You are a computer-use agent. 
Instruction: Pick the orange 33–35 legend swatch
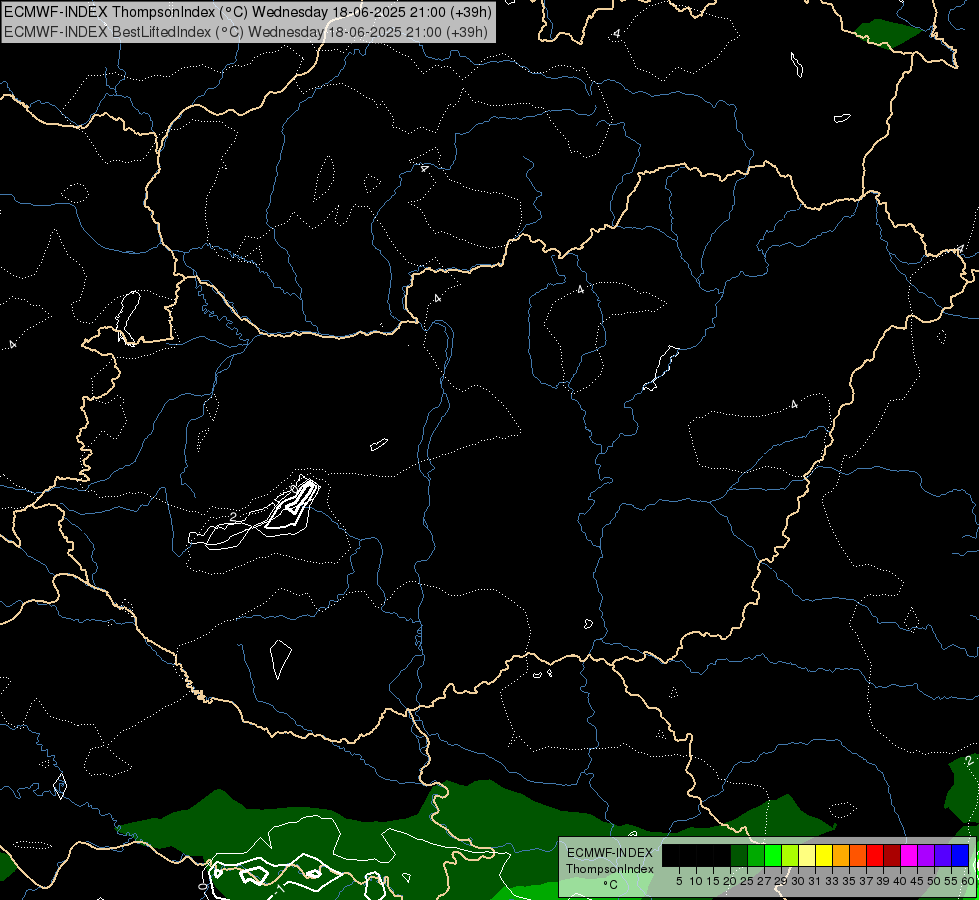click(841, 855)
